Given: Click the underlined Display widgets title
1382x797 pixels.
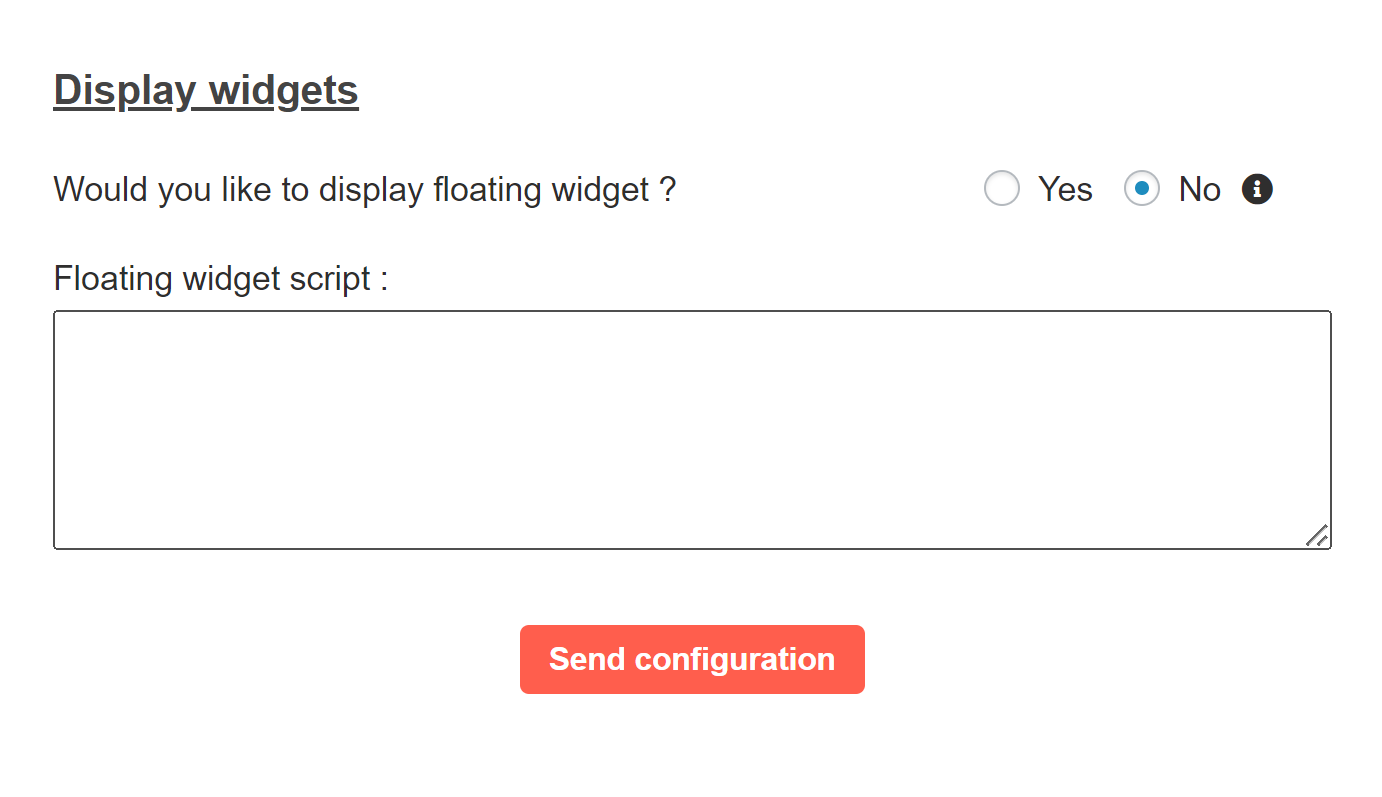Looking at the screenshot, I should click(206, 90).
